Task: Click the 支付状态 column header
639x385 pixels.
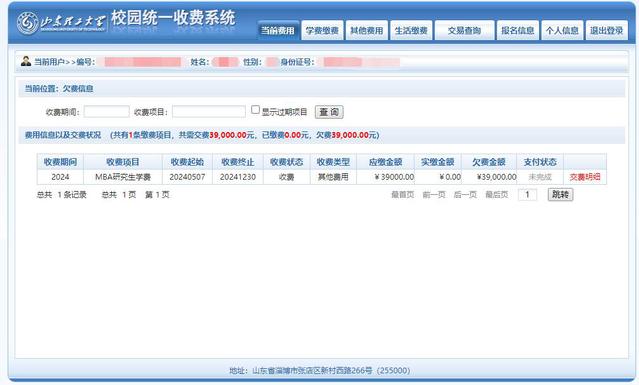Action: [540, 162]
